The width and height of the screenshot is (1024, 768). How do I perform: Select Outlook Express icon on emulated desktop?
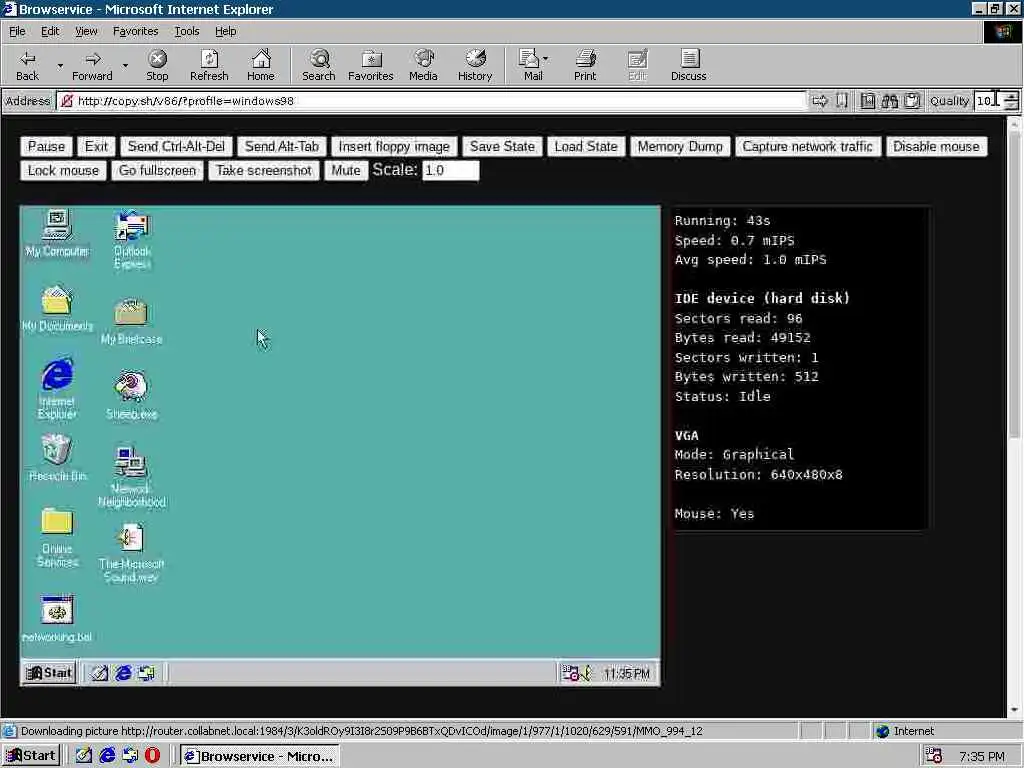(x=132, y=239)
